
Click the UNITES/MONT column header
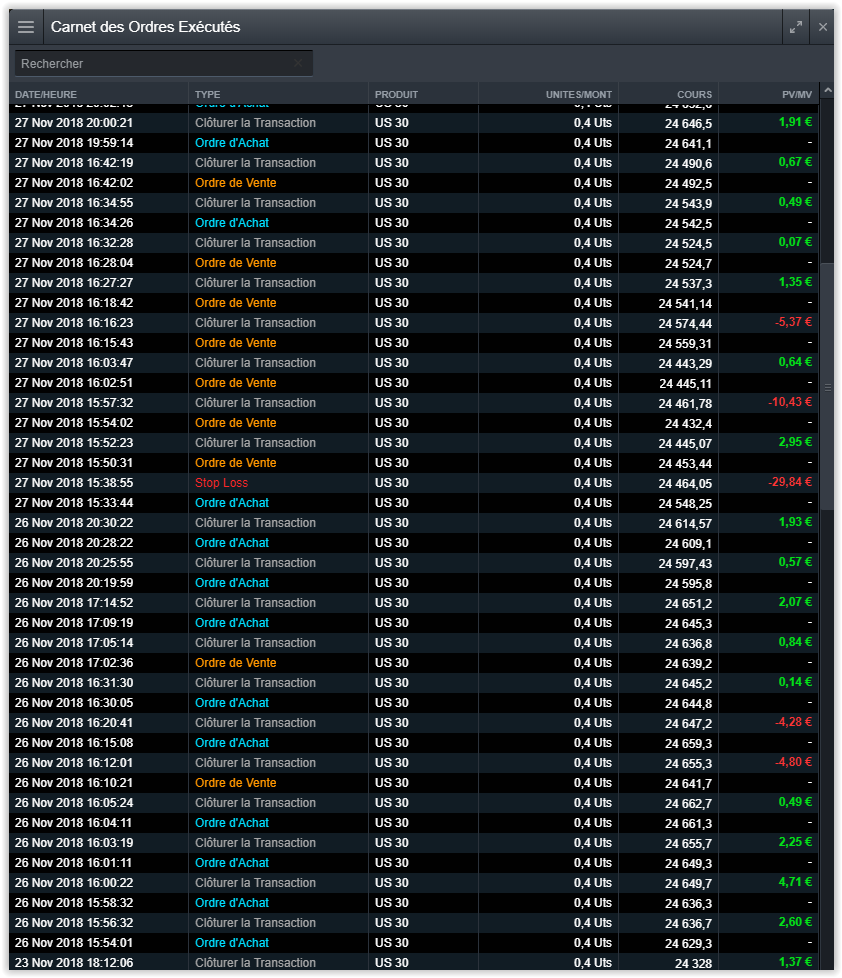578,95
